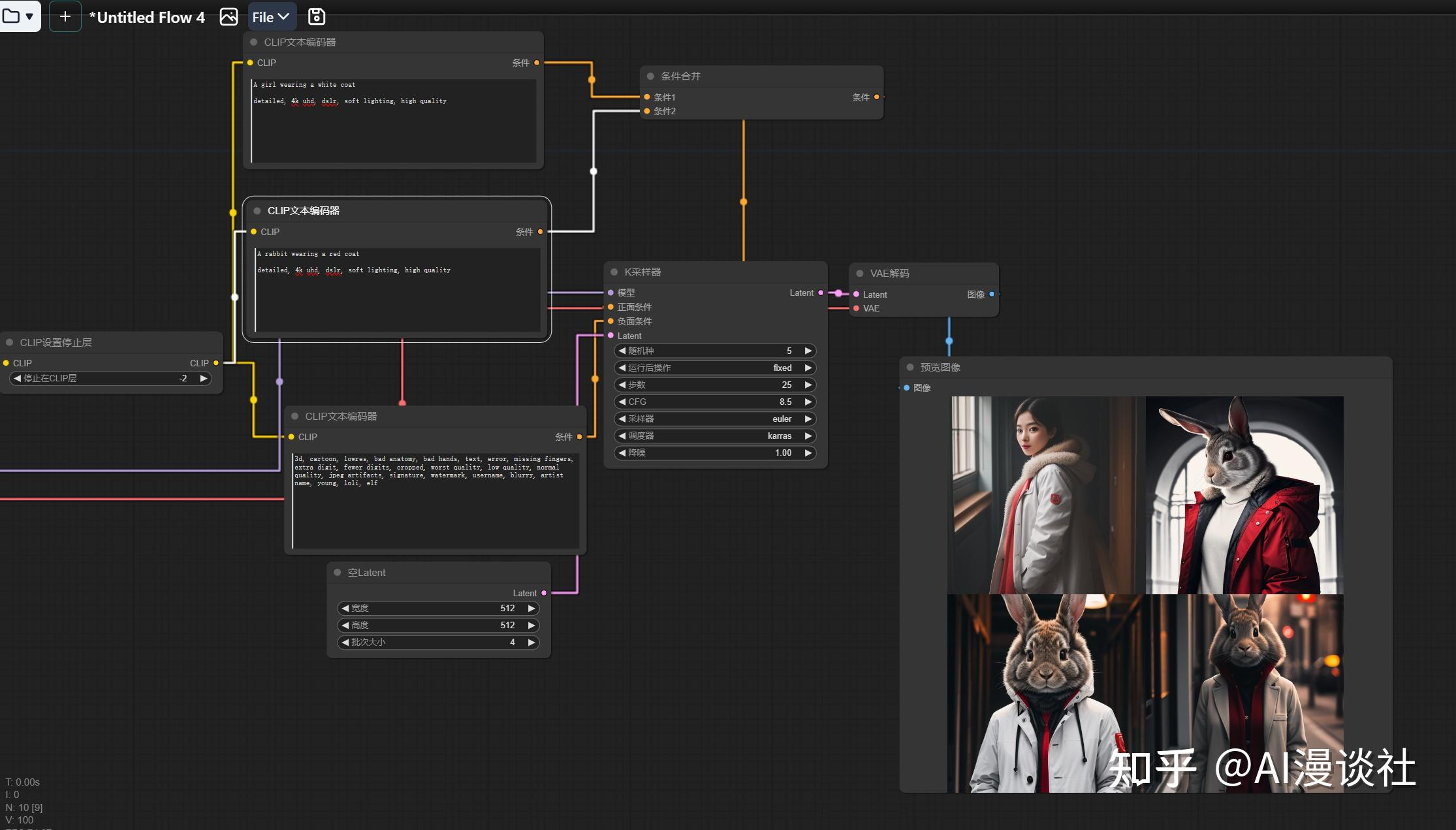Image resolution: width=1456 pixels, height=830 pixels.
Task: Decrease 停止在CLIP层 with its left arrow
Action: 18,378
